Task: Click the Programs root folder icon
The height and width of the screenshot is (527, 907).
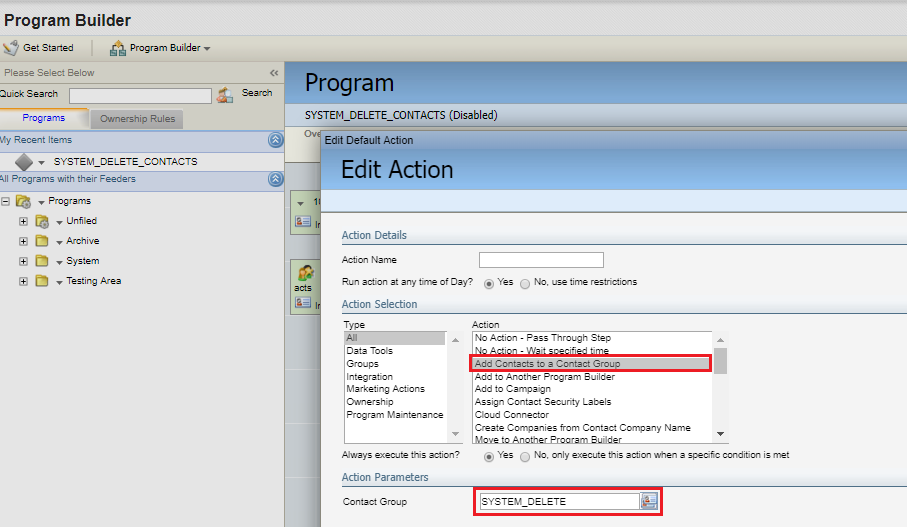Action: 23,201
